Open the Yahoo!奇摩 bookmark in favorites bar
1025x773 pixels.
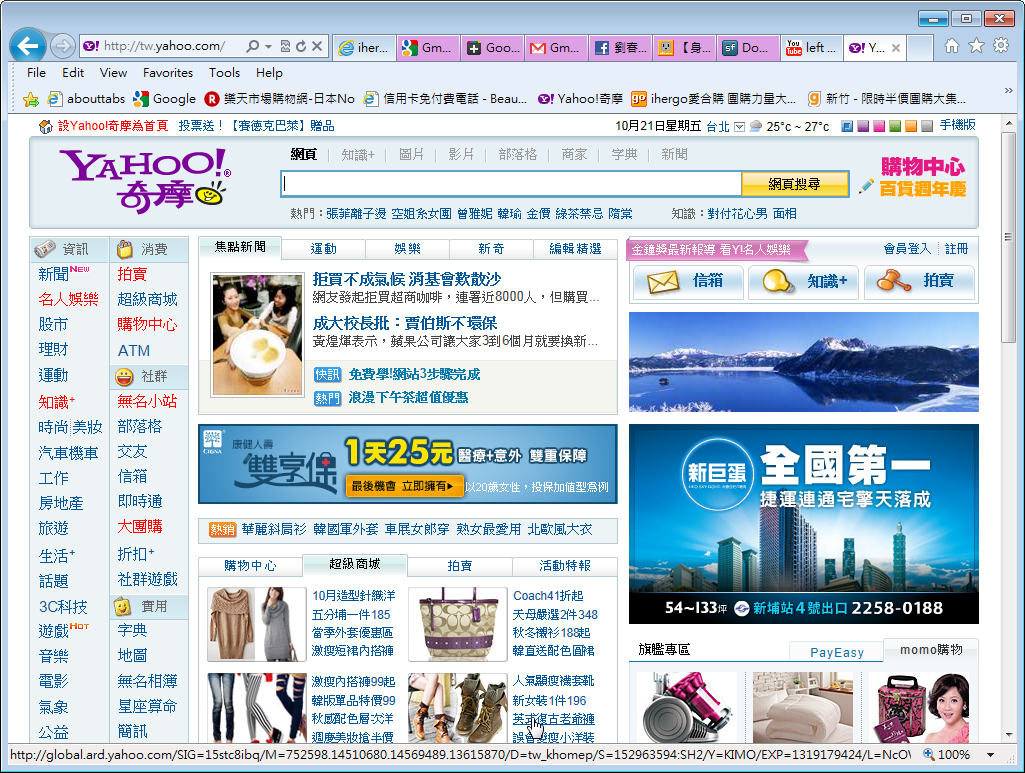click(x=580, y=99)
